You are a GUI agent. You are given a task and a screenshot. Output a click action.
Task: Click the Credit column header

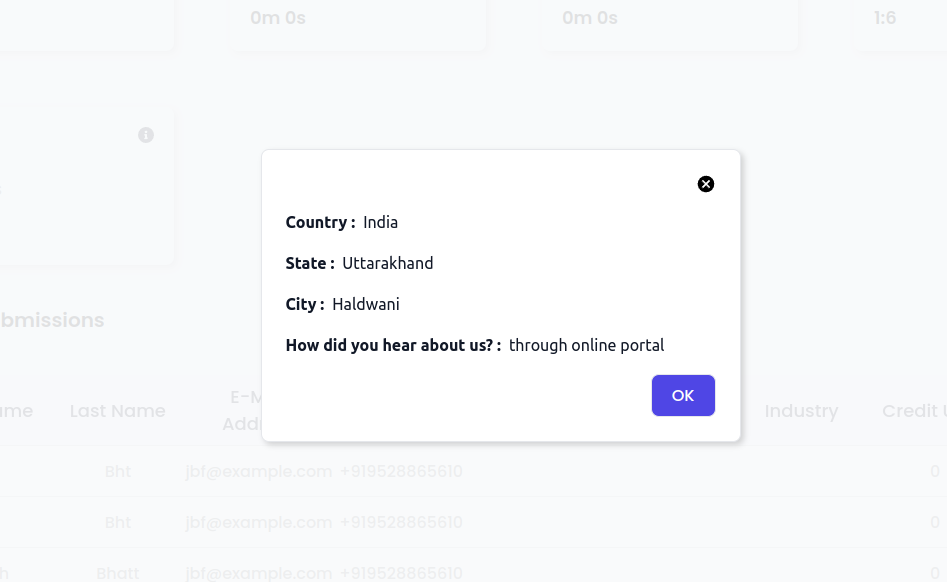click(914, 411)
